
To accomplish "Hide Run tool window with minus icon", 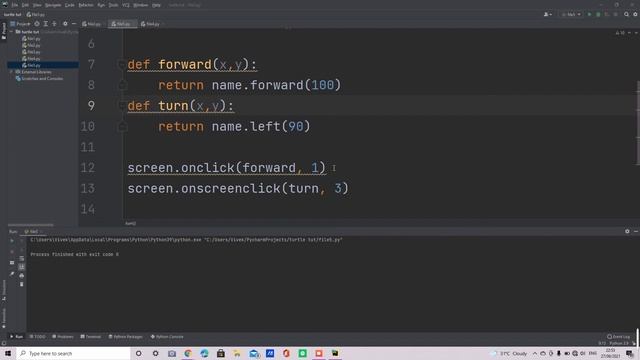I will click(x=636, y=231).
